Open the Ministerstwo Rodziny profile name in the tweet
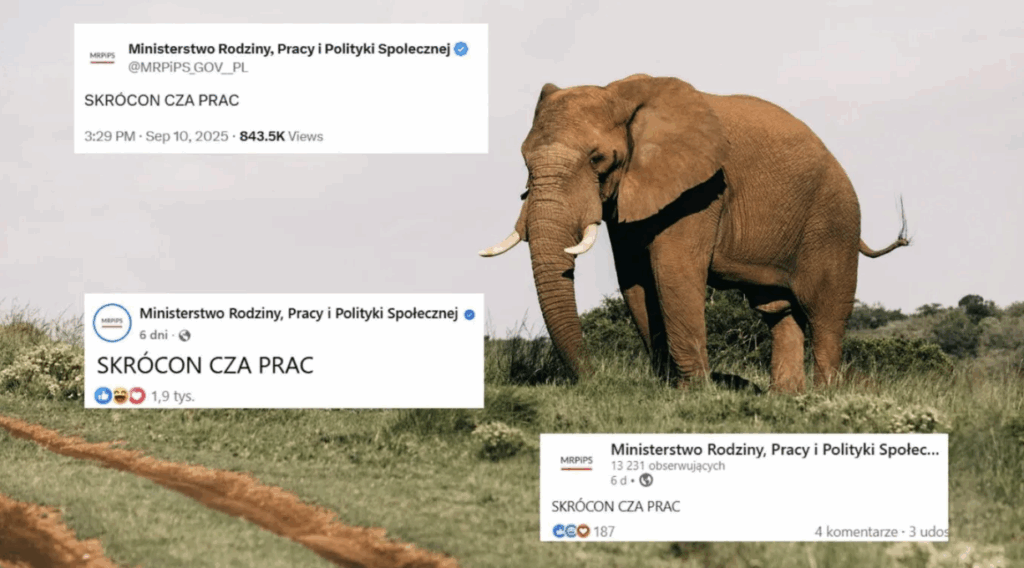1024x568 pixels. pos(289,49)
